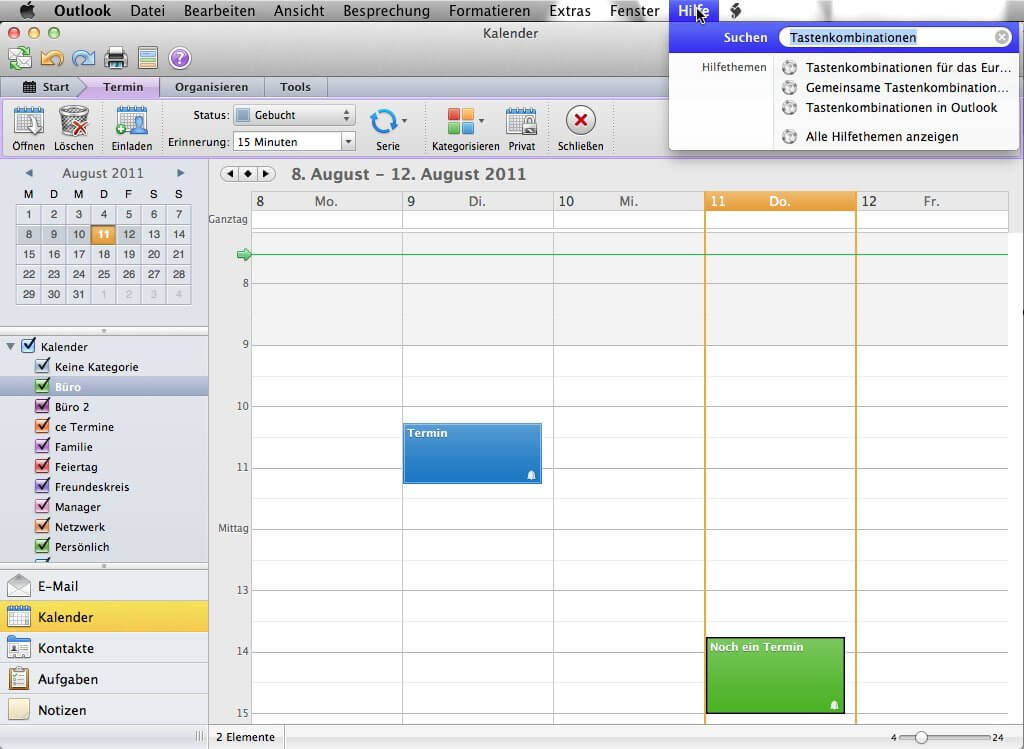Open the Datei menu
Image resolution: width=1024 pixels, height=749 pixels.
pyautogui.click(x=148, y=10)
